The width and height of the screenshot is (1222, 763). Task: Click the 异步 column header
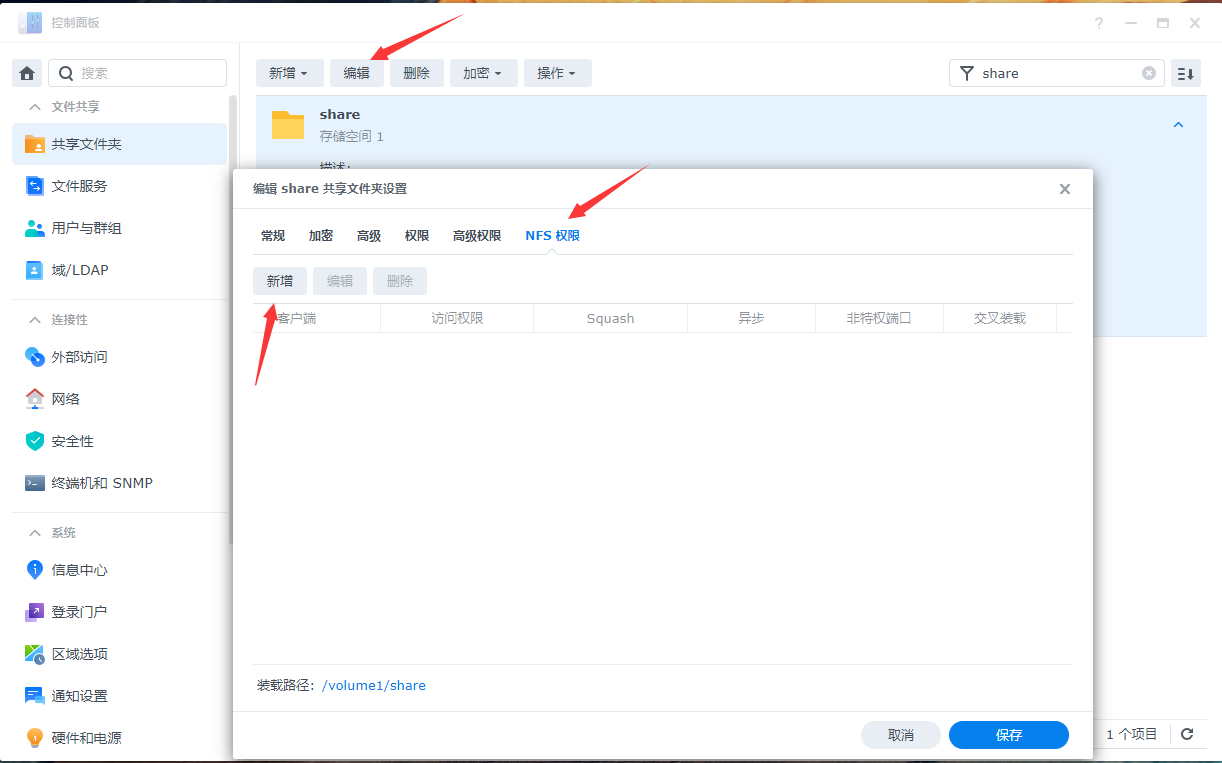click(752, 318)
